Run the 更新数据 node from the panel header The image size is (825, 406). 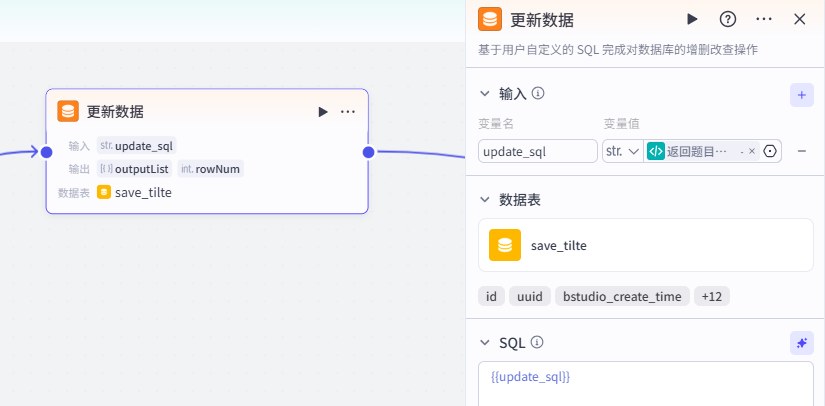pyautogui.click(x=692, y=19)
